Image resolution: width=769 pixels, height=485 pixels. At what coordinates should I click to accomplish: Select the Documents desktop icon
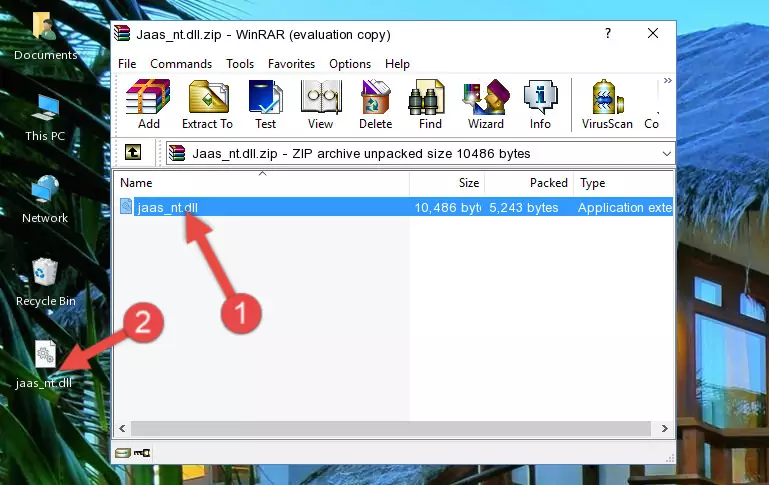pos(46,37)
